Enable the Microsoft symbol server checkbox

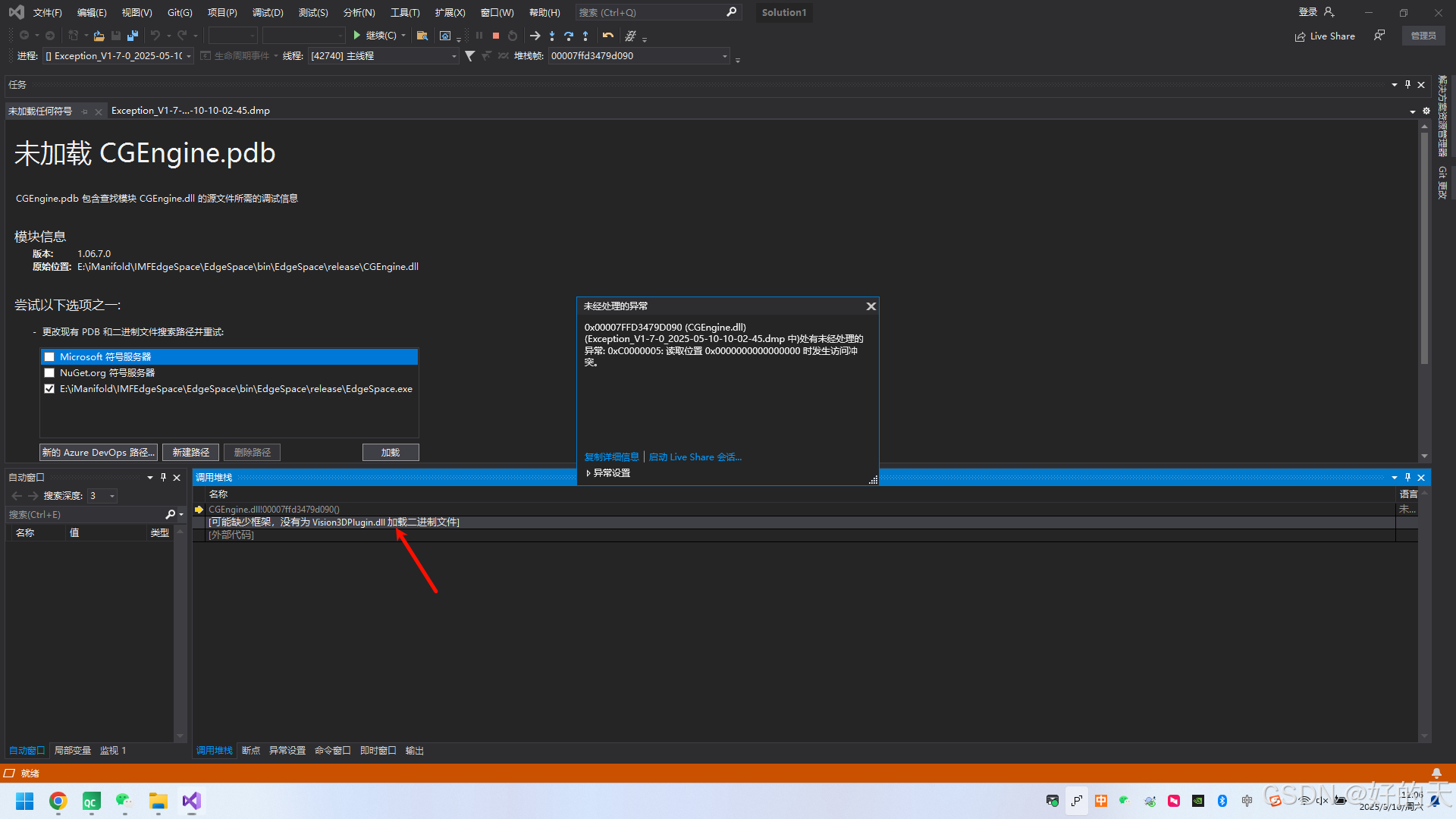tap(49, 357)
